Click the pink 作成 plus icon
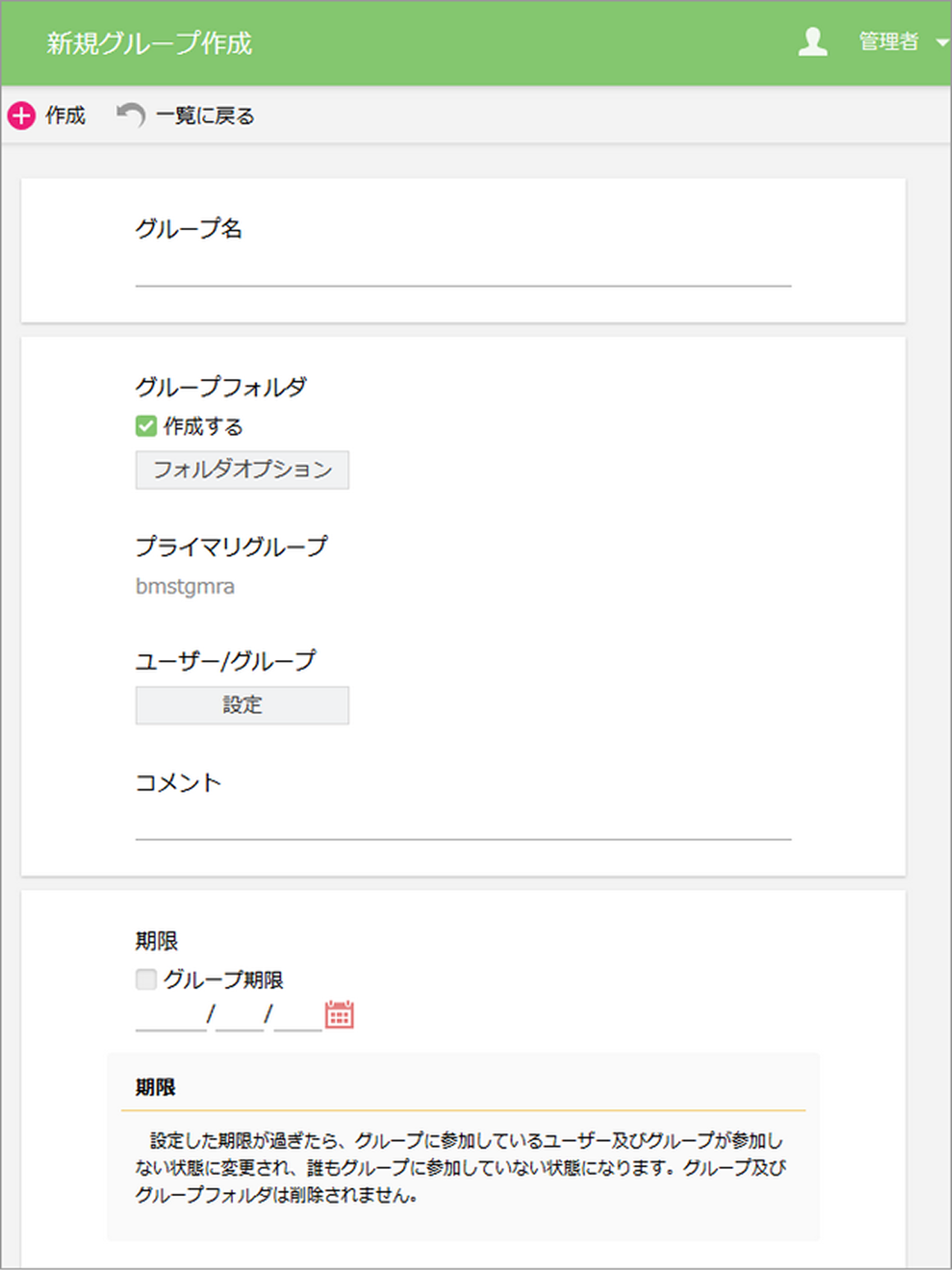 coord(21,116)
